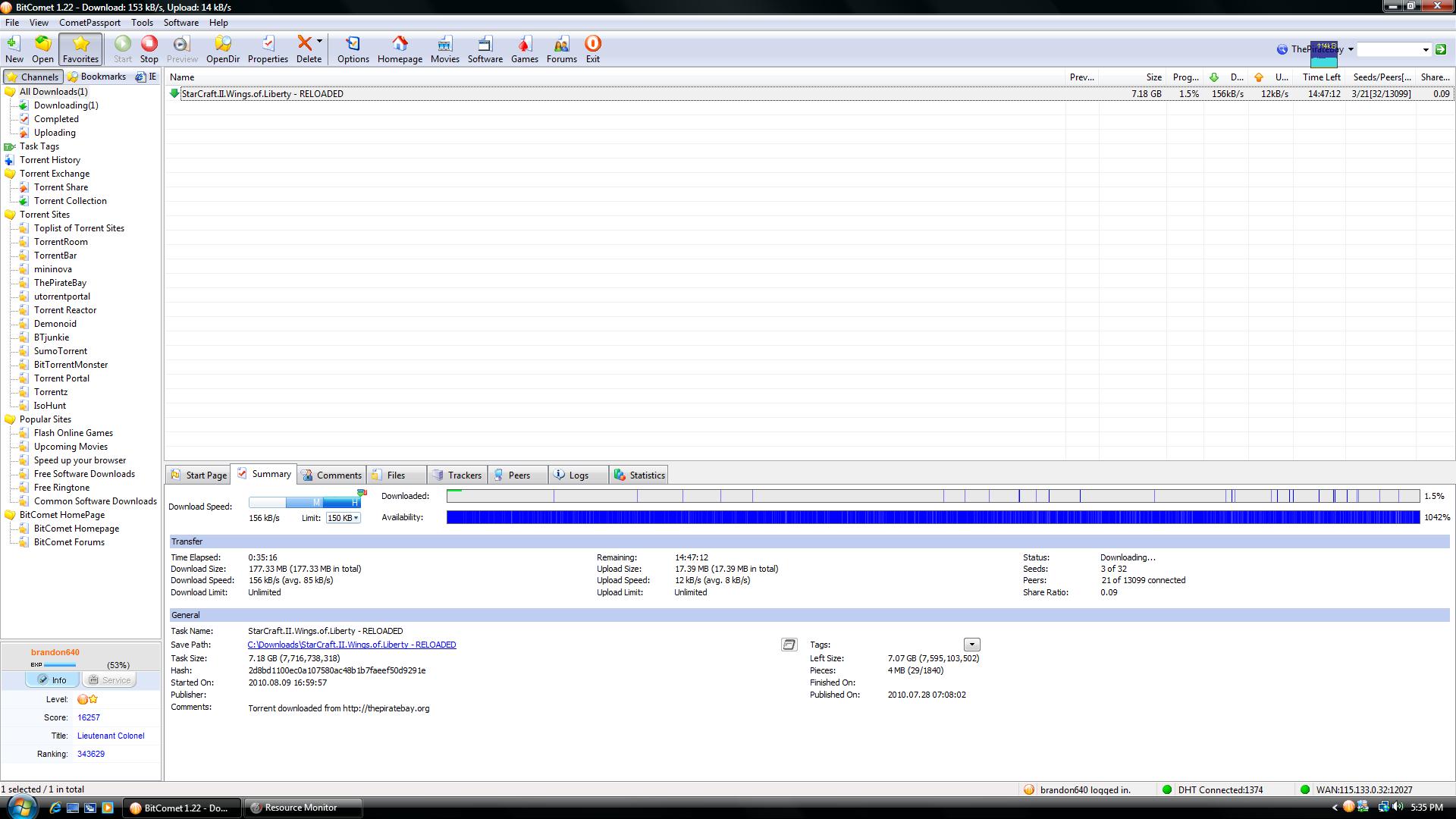This screenshot has height=819, width=1456.
Task: Click the score link 16257
Action: click(89, 717)
